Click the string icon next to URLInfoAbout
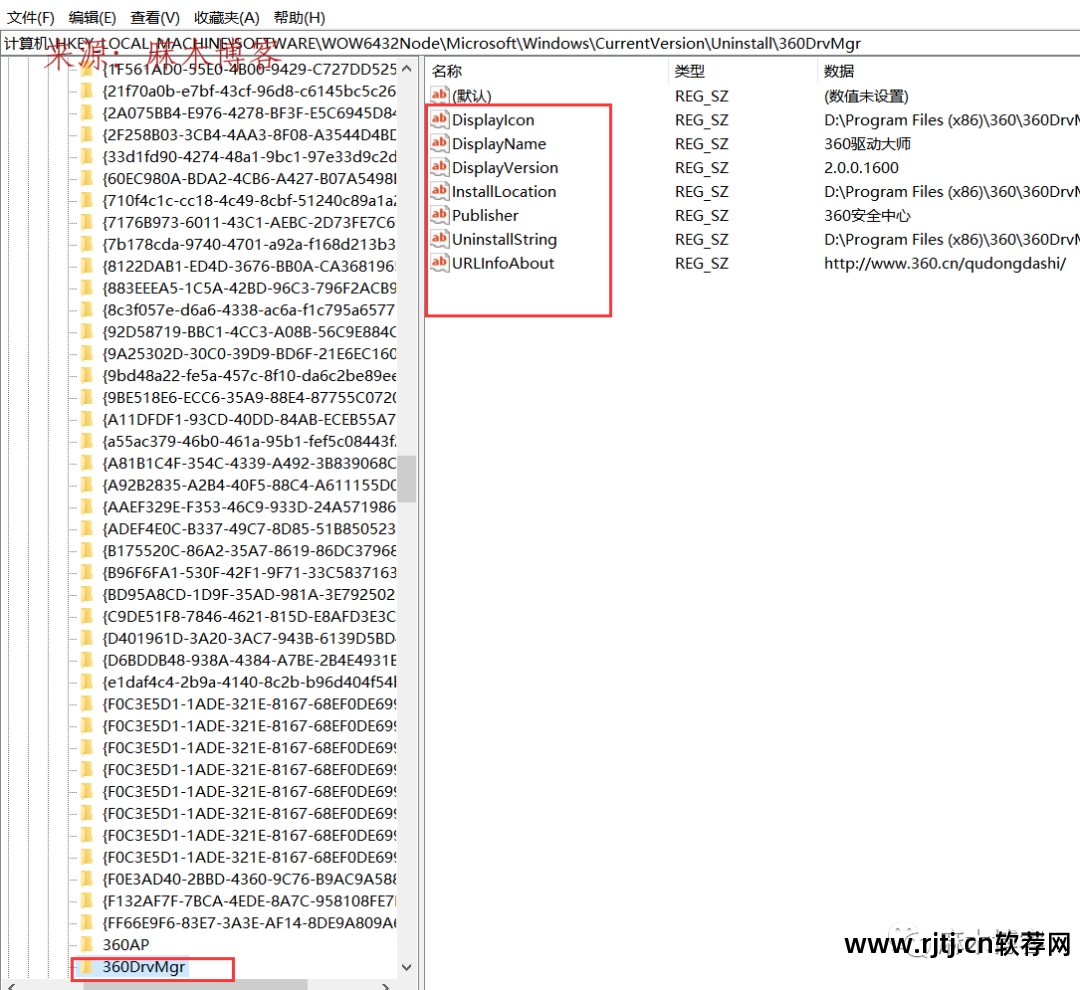This screenshot has height=990, width=1080. [439, 262]
